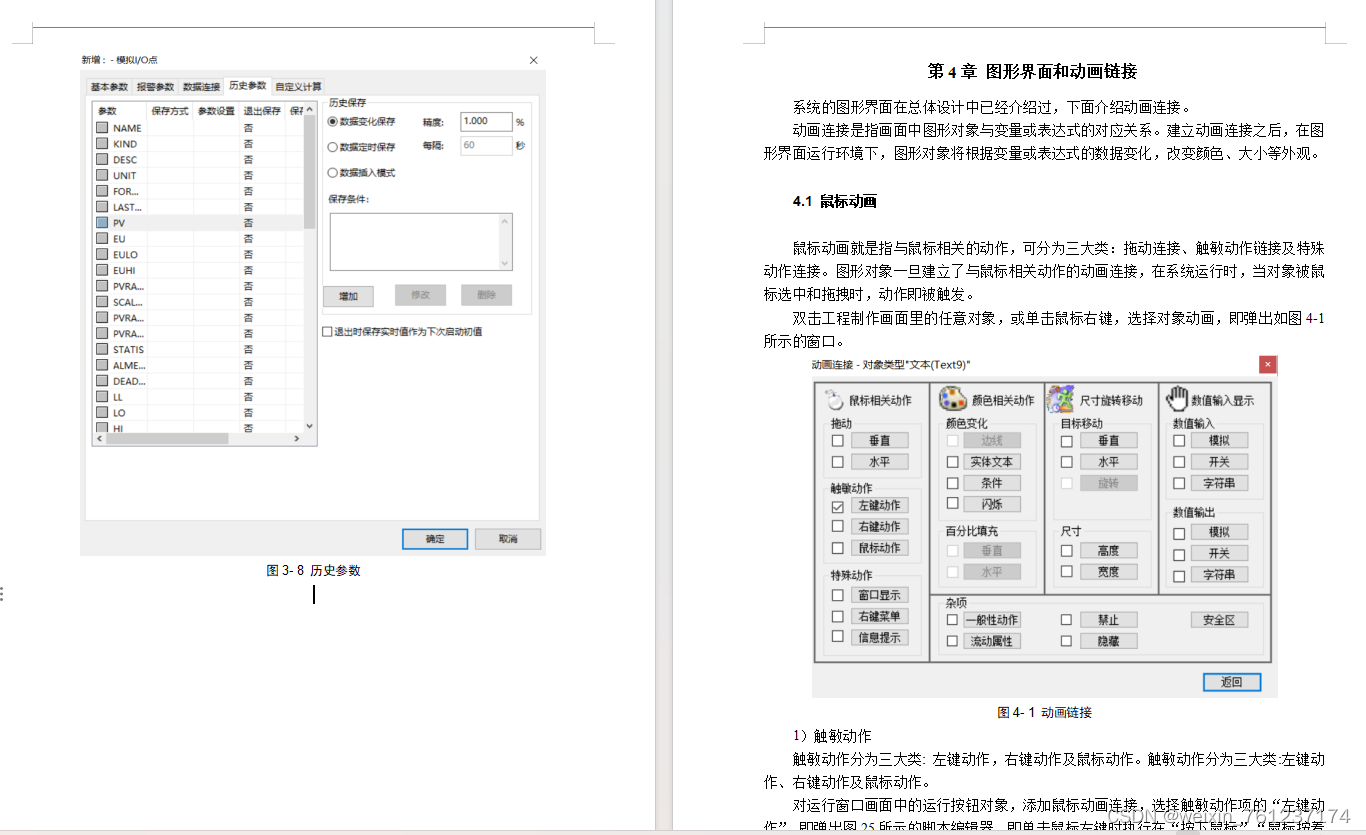This screenshot has width=1366, height=835.
Task: Click the paint palette icon of 颜色相关动作
Action: click(952, 399)
